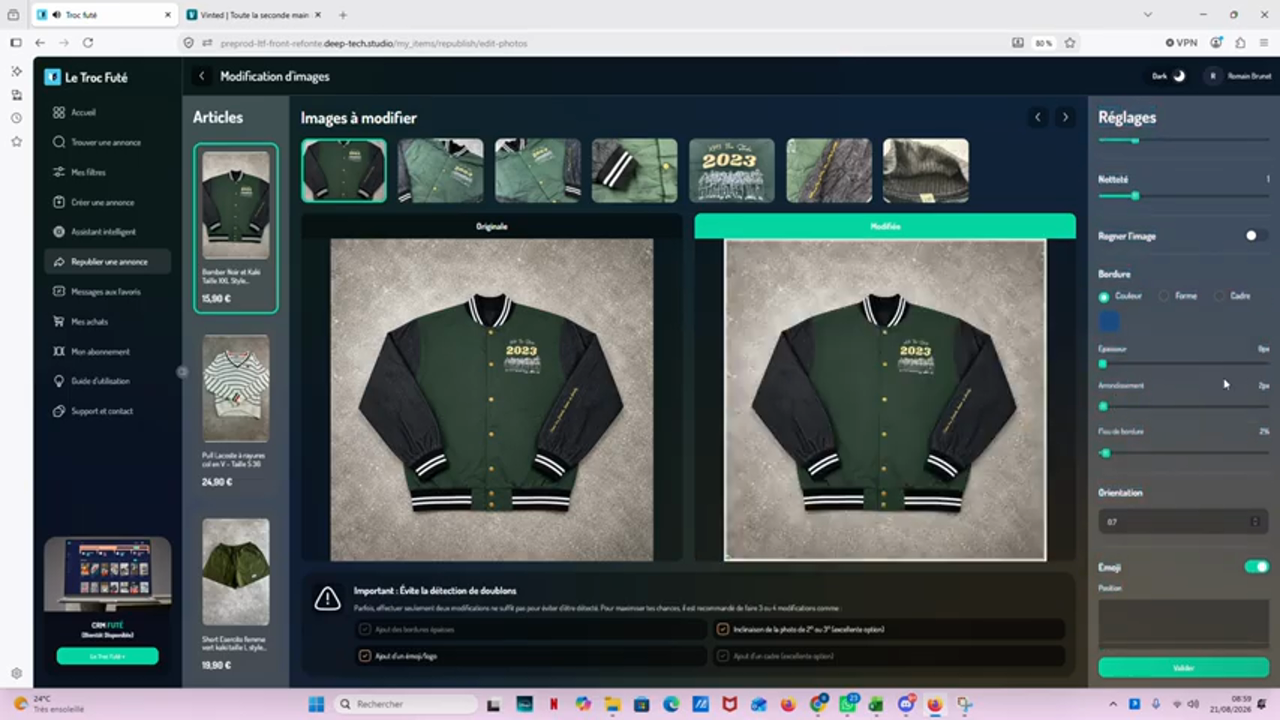1280x720 pixels.
Task: Toggle the Dark mode moon icon
Action: tap(1179, 76)
